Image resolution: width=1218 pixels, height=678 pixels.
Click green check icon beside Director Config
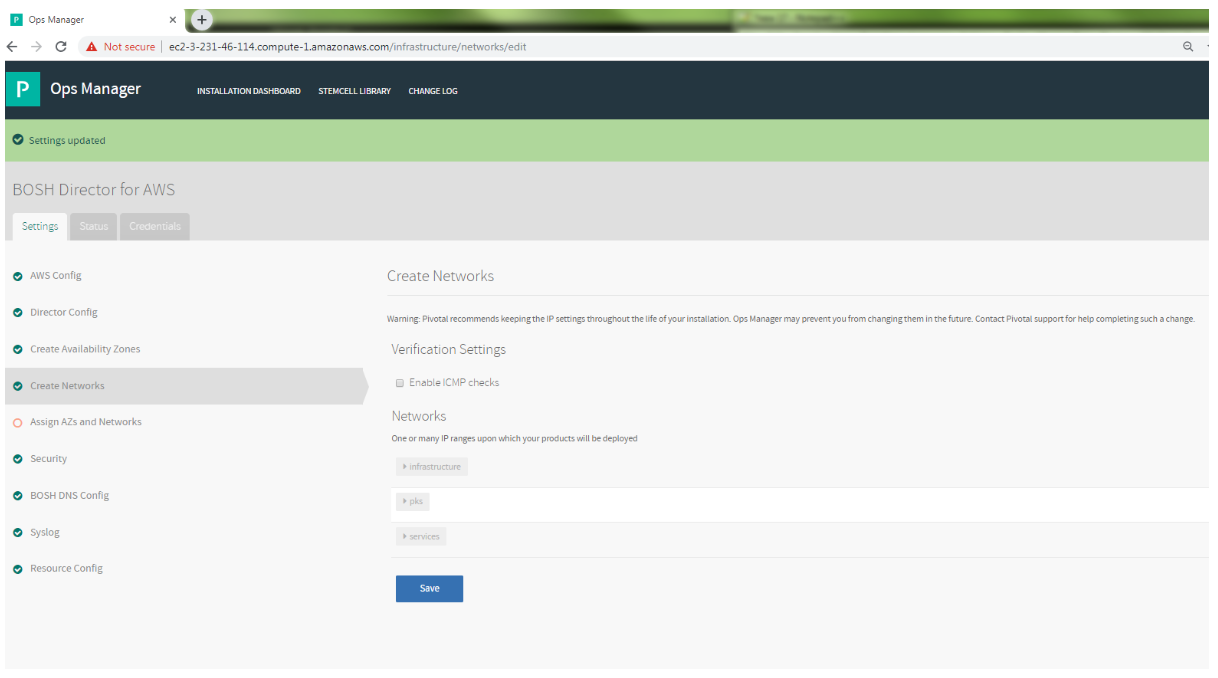click(x=18, y=313)
